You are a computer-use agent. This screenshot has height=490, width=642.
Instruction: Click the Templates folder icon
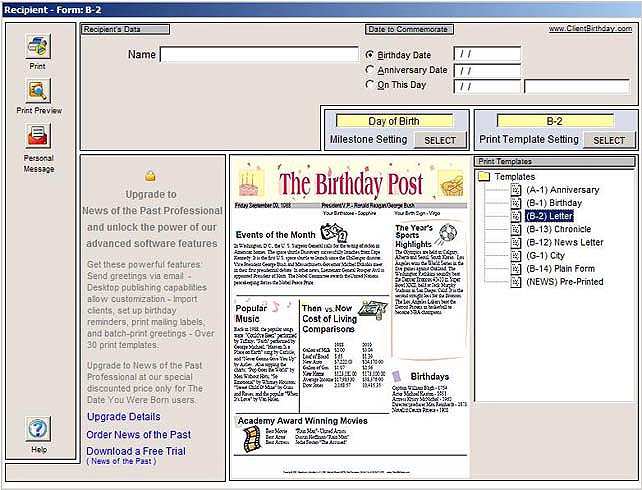point(484,176)
